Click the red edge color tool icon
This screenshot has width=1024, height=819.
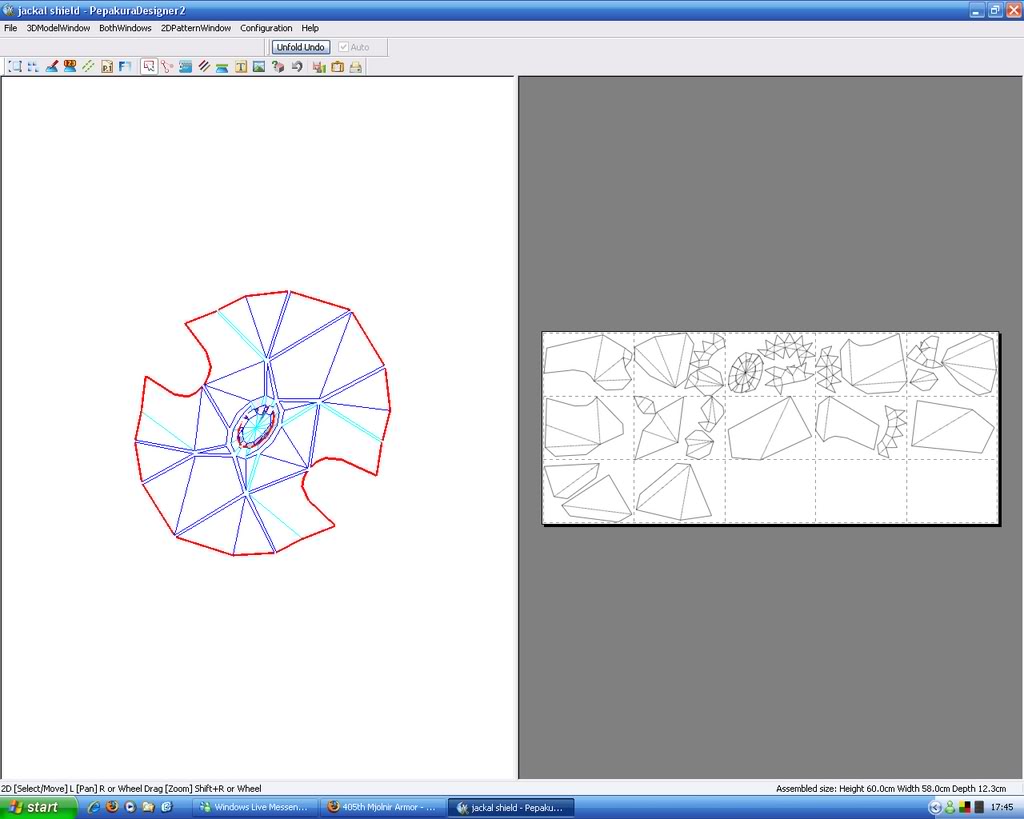[x=52, y=67]
